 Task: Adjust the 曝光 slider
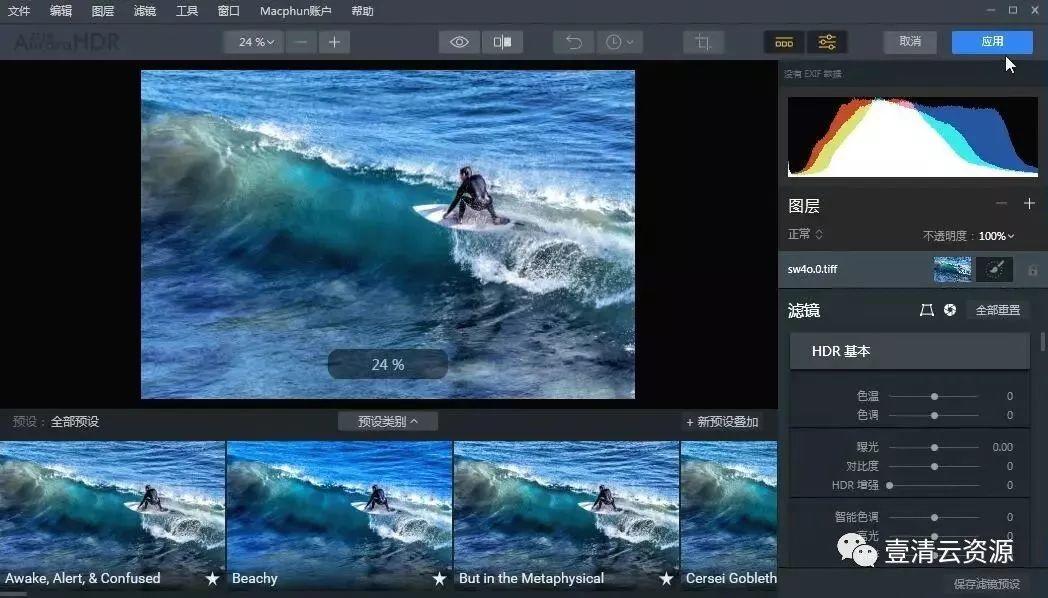coord(934,447)
